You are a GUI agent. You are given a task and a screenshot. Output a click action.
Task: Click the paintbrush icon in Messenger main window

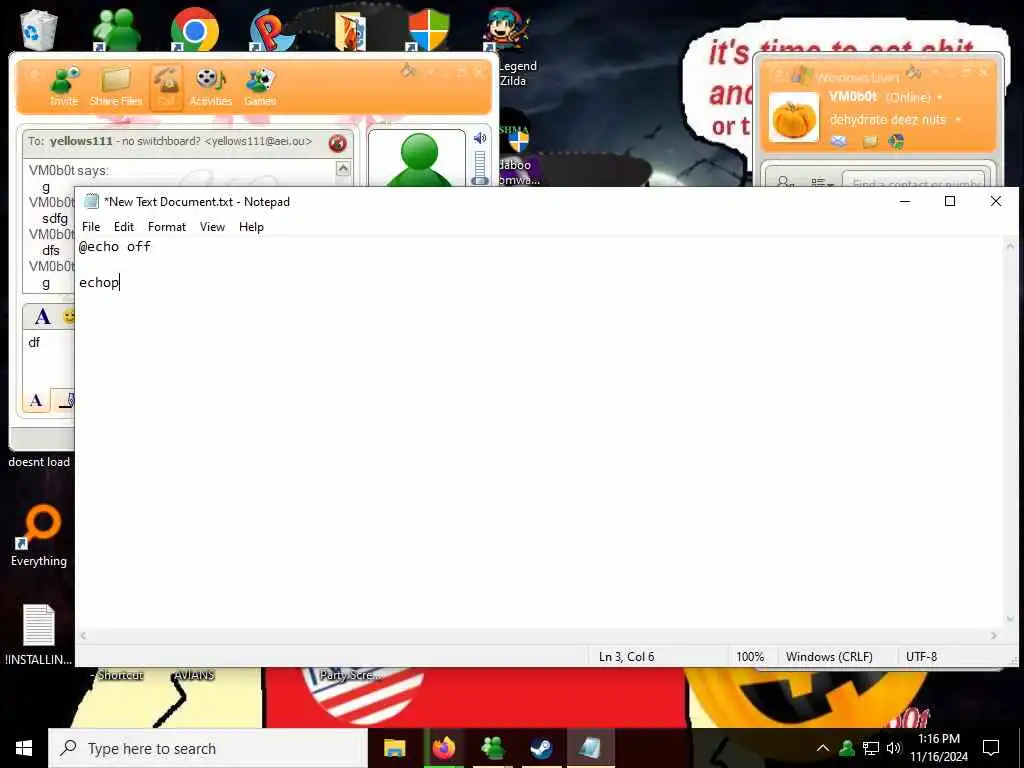914,72
